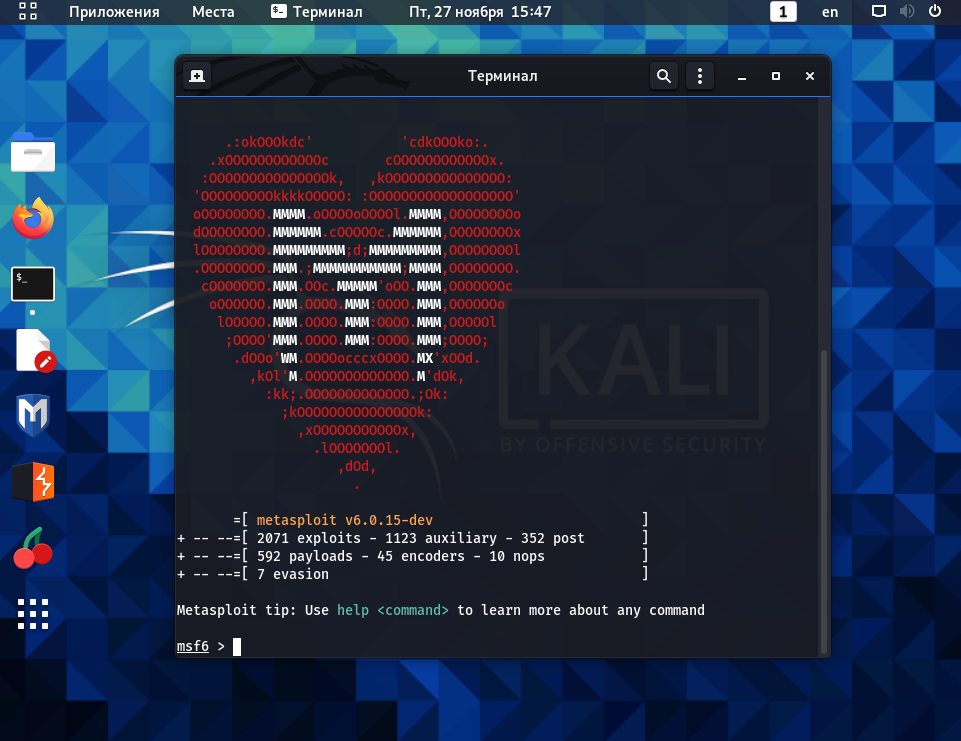Open the power menu icon
961x741 pixels.
935,11
